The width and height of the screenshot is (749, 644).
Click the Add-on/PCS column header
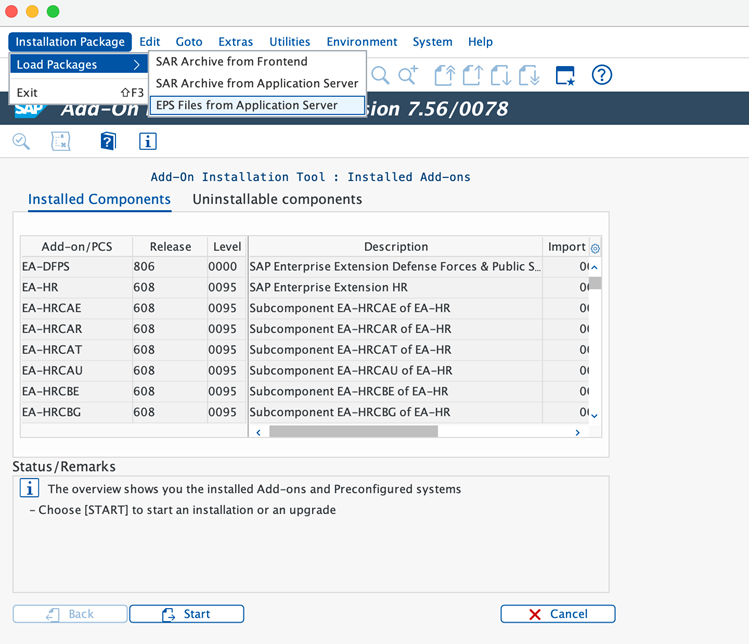(x=76, y=247)
